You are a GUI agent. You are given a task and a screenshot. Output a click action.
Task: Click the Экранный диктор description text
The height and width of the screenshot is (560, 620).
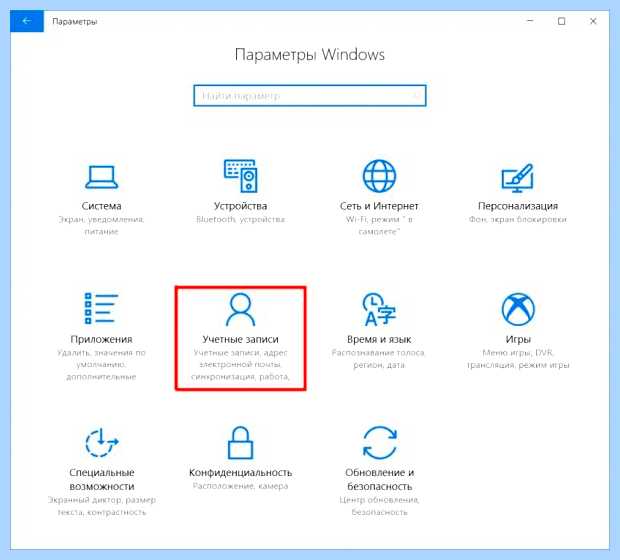(102, 506)
